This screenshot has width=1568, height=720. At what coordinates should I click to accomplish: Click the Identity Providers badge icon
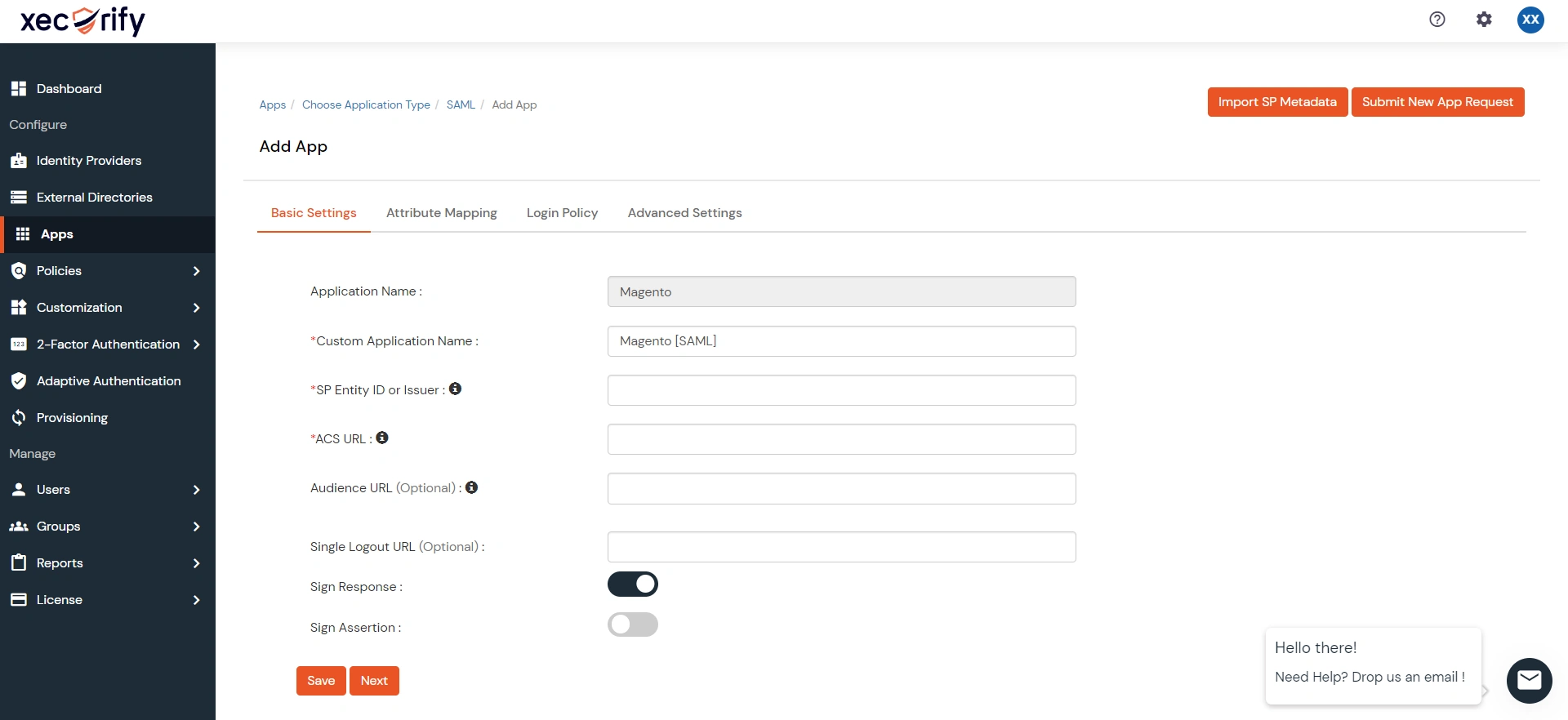[19, 161]
